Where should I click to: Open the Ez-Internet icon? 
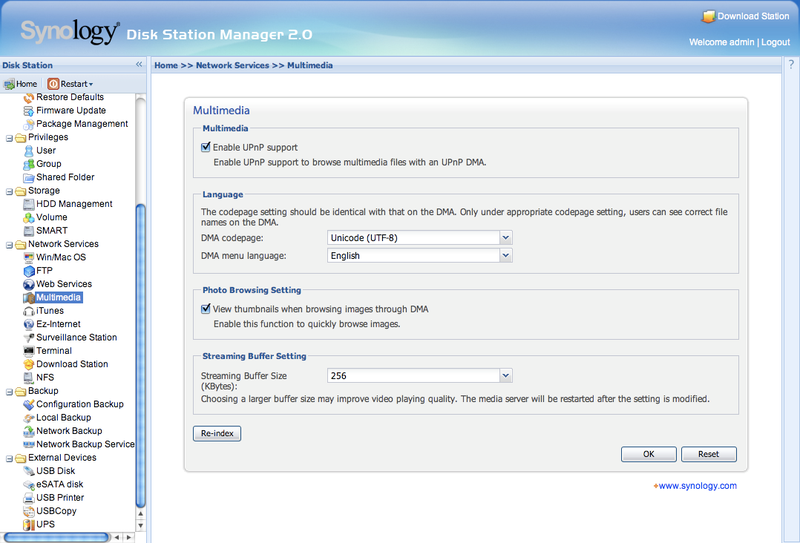pyautogui.click(x=29, y=324)
